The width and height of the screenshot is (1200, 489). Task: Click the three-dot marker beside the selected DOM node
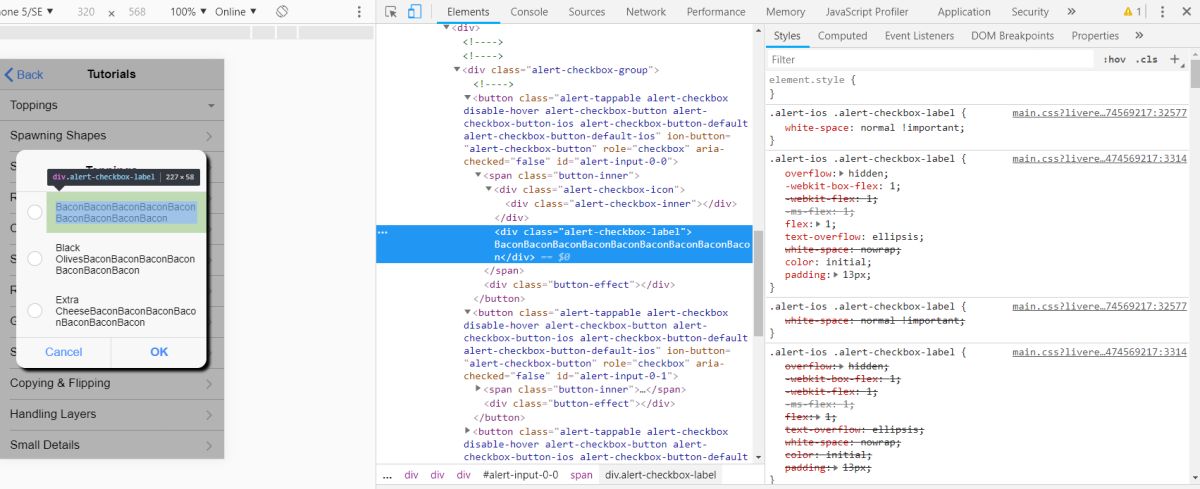[x=382, y=232]
